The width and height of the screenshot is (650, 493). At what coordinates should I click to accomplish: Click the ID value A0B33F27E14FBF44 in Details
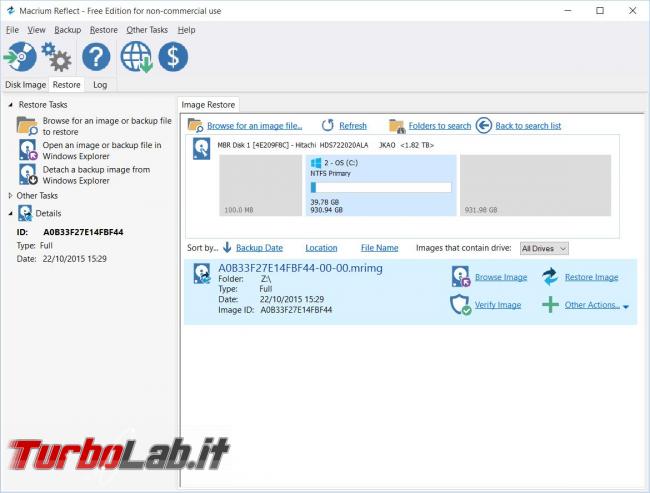(83, 232)
